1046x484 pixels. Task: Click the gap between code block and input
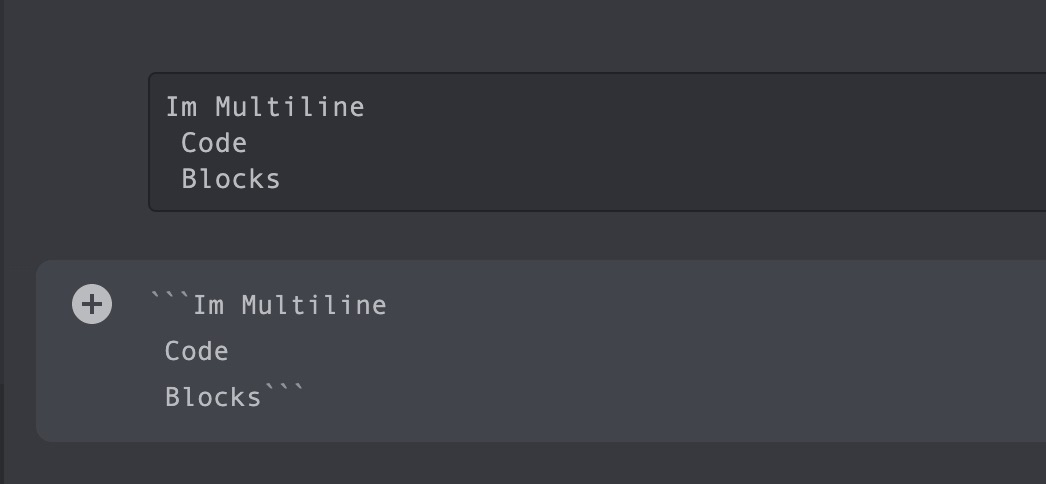click(x=500, y=236)
